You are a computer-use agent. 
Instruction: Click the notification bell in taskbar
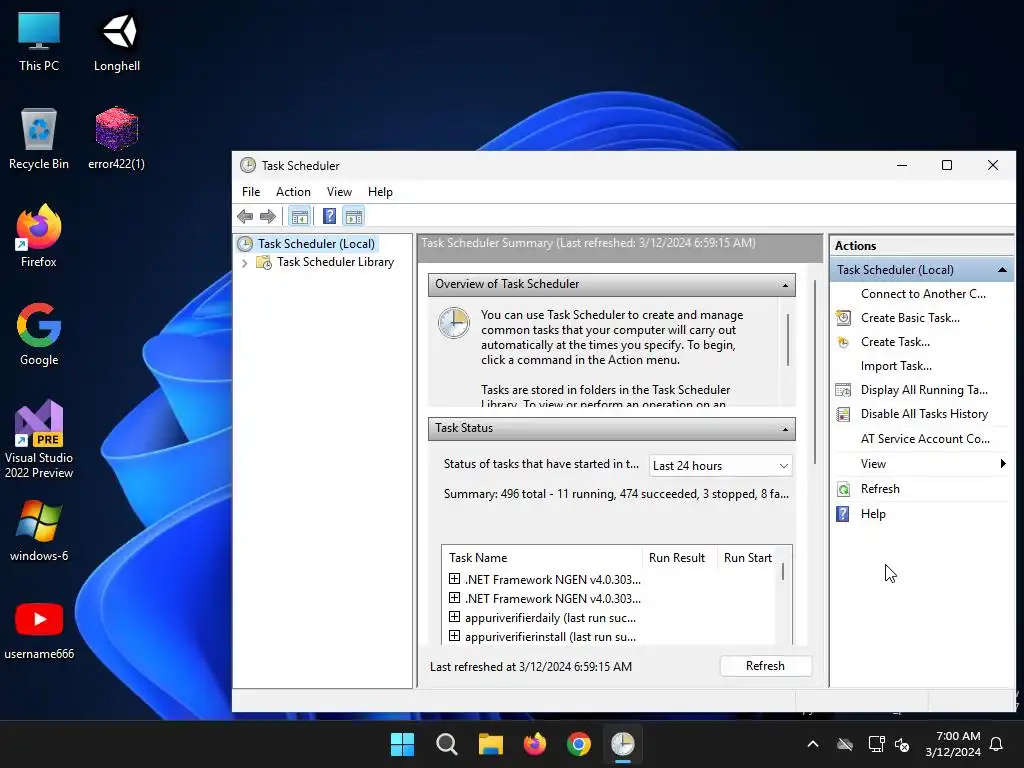[997, 744]
